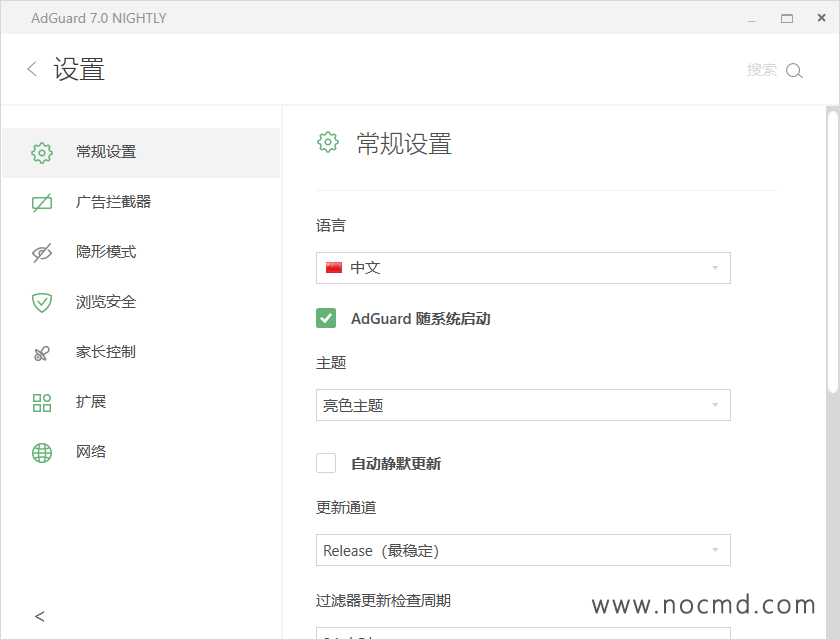Switch to 隐形模式 settings
The height and width of the screenshot is (640, 840).
pyautogui.click(x=141, y=252)
